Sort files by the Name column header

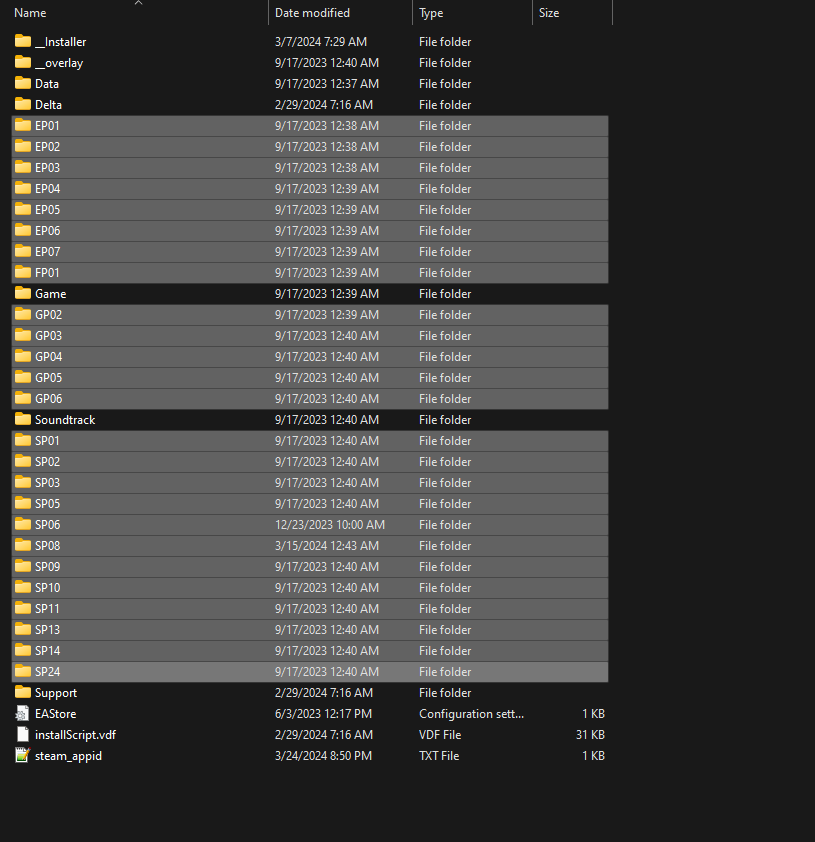pyautogui.click(x=31, y=13)
